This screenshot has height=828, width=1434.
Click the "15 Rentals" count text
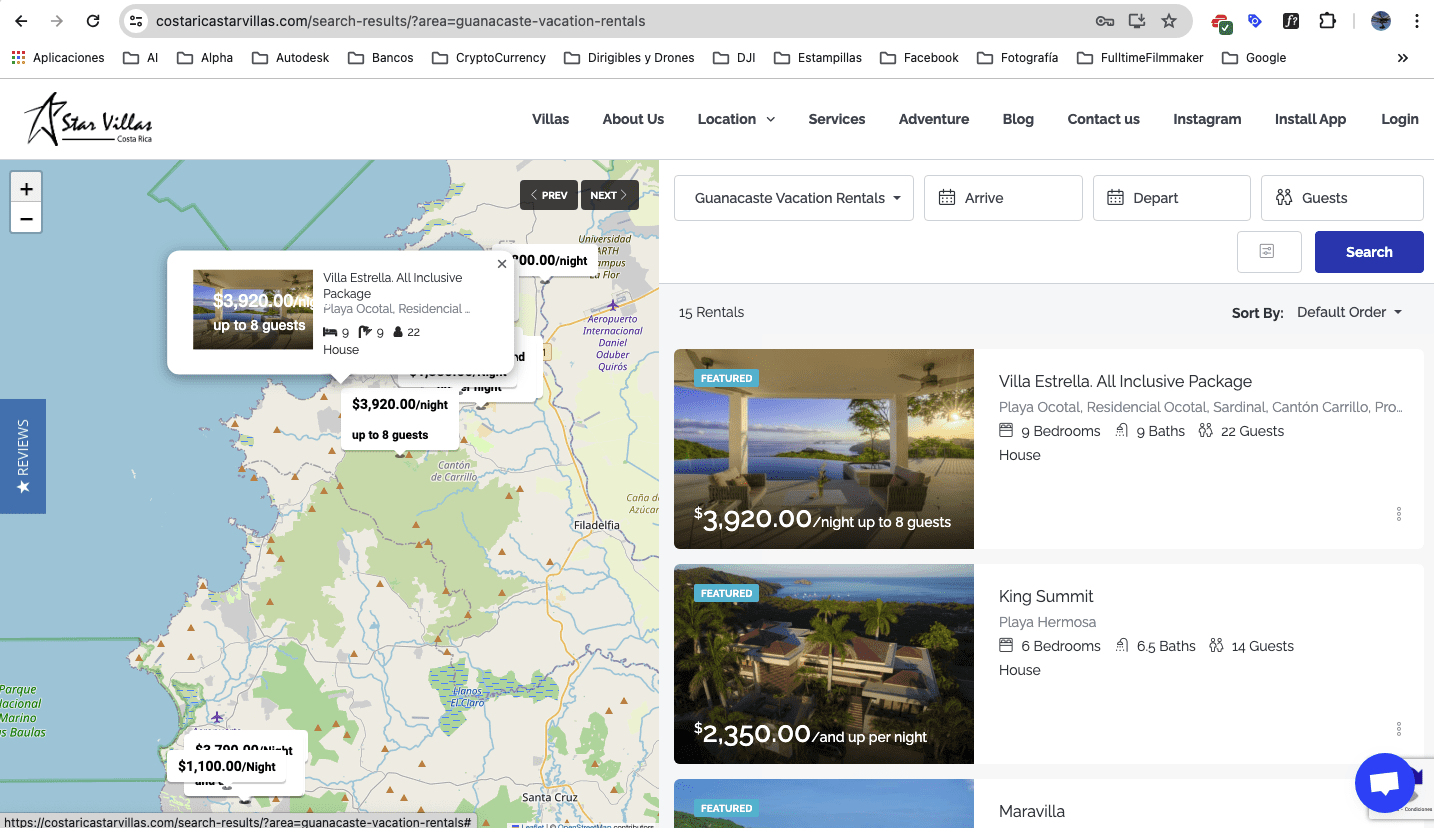pos(711,312)
